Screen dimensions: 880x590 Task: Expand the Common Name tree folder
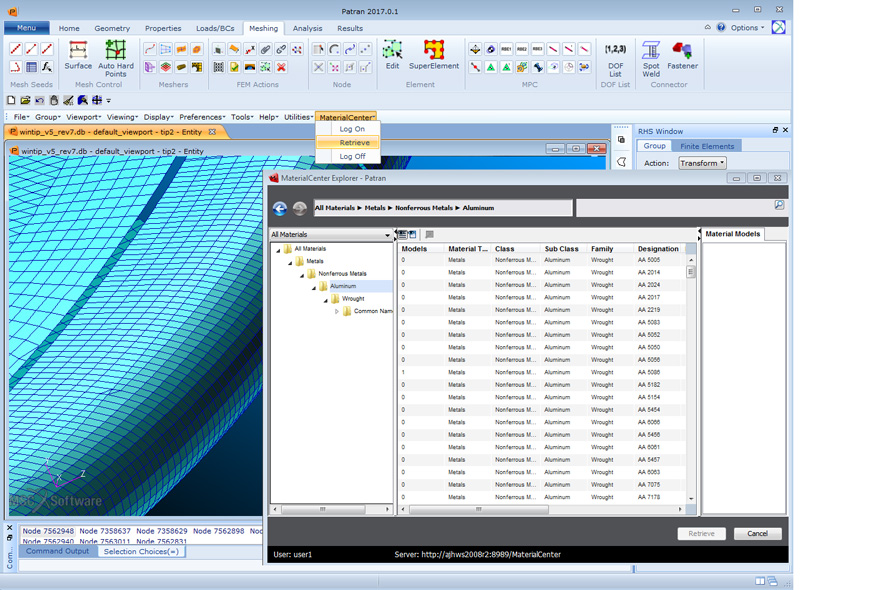(x=337, y=311)
